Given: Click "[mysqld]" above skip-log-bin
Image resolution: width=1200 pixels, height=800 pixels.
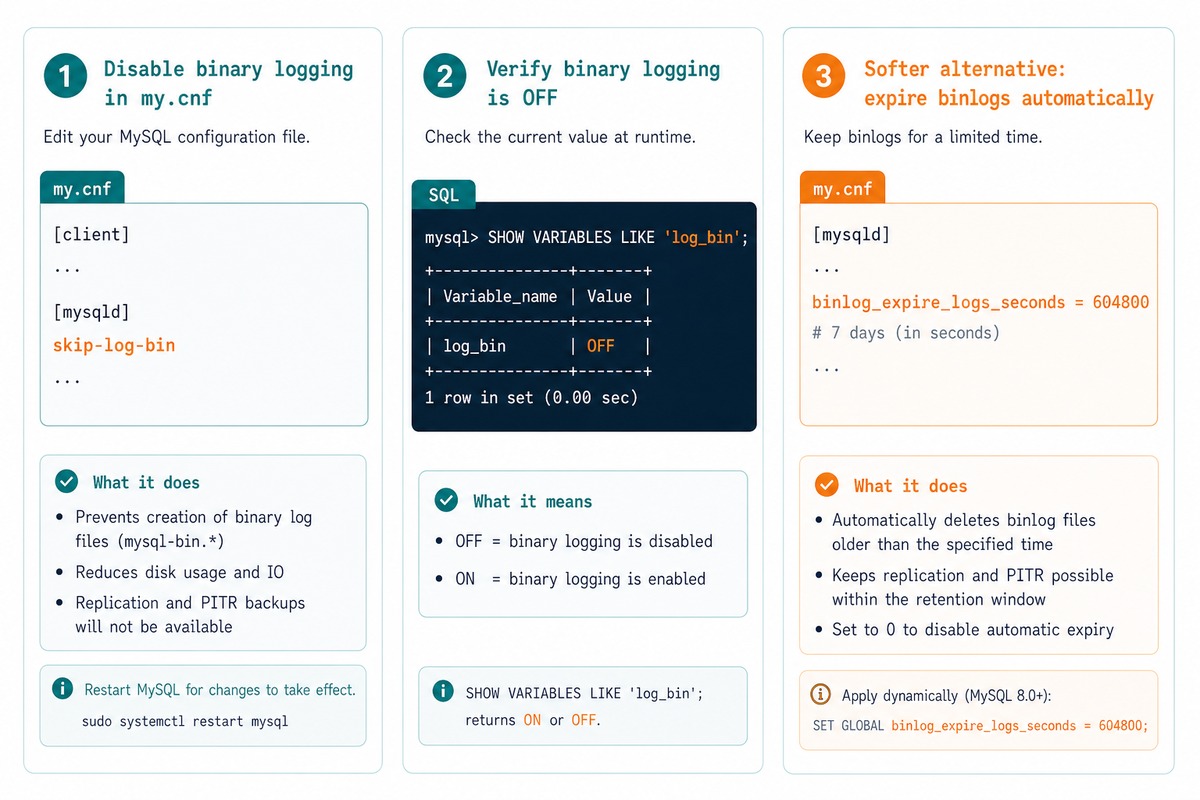Looking at the screenshot, I should 91,312.
